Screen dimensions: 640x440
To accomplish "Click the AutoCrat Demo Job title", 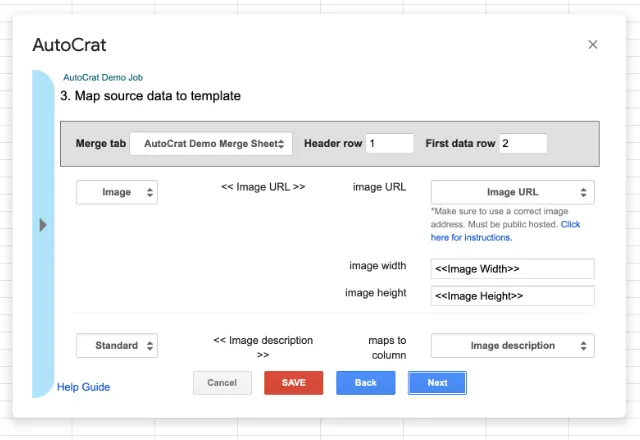I will pyautogui.click(x=103, y=77).
